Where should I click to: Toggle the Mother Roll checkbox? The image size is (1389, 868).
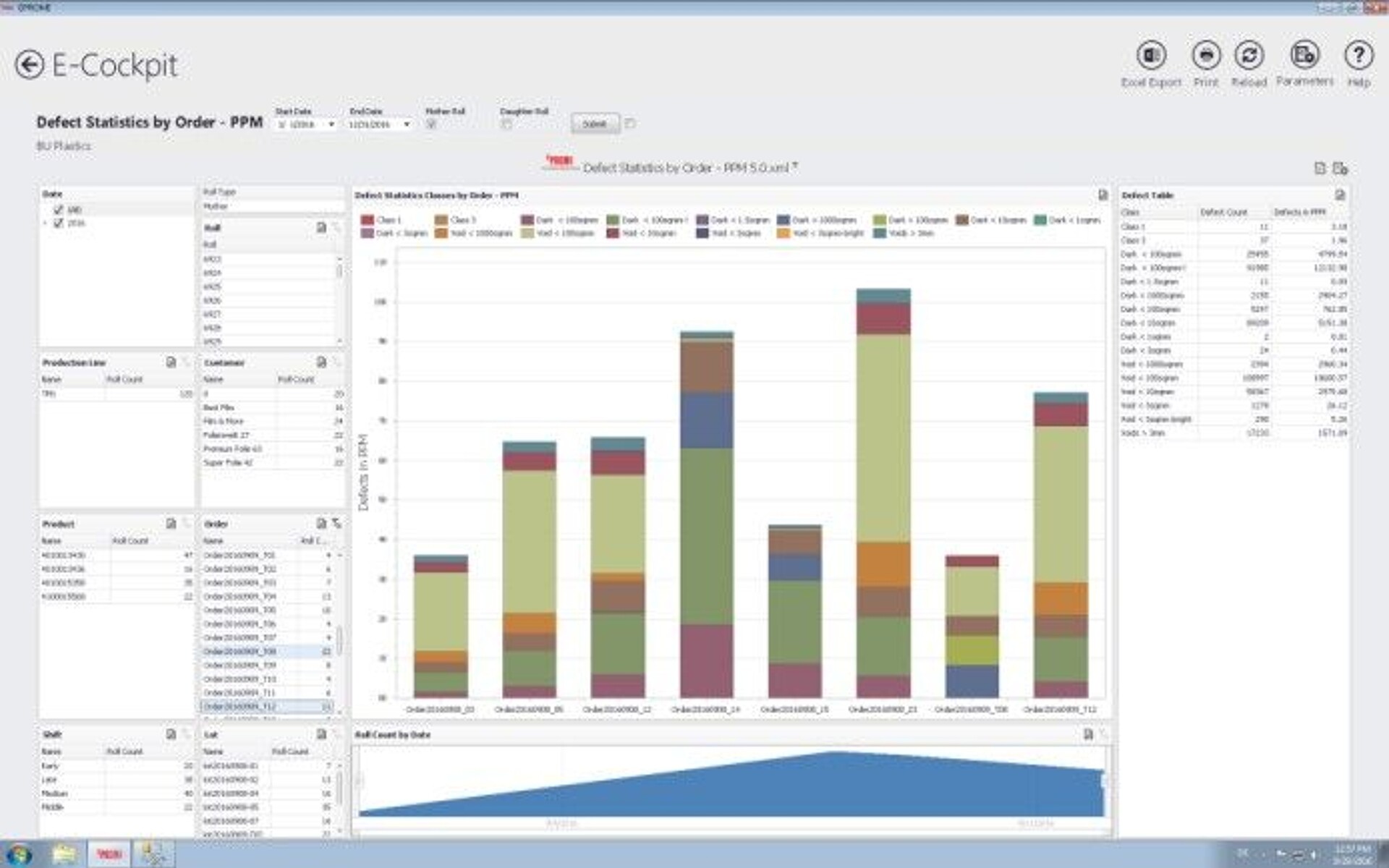[431, 124]
